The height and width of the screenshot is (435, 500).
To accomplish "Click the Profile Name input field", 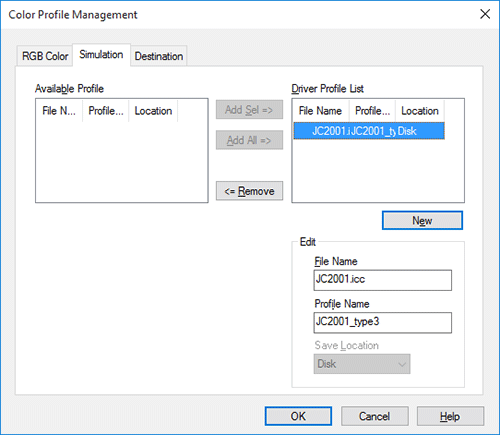I will [383, 323].
